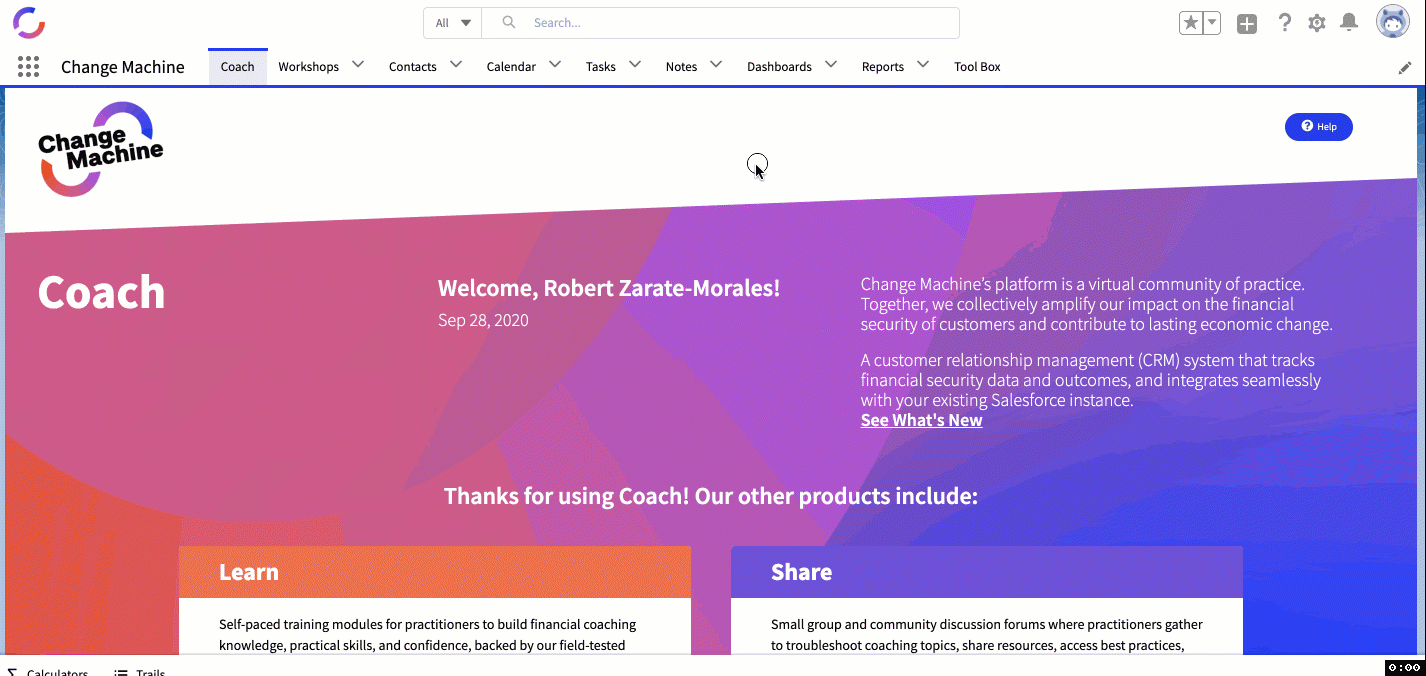This screenshot has width=1426, height=676.
Task: Click the Learn card header
Action: [x=435, y=572]
